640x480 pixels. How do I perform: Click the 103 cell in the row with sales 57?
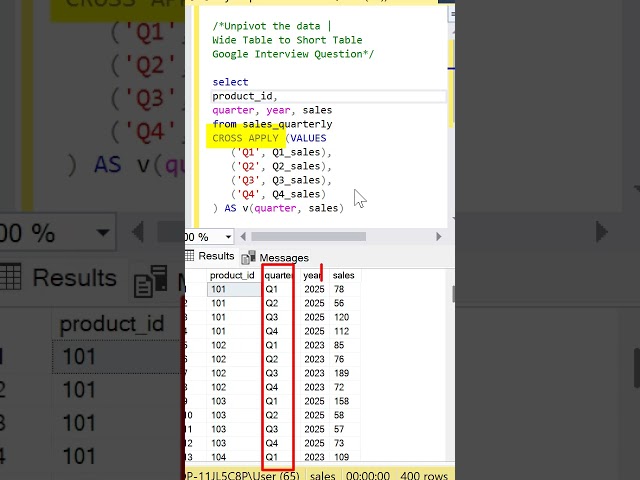coord(218,429)
